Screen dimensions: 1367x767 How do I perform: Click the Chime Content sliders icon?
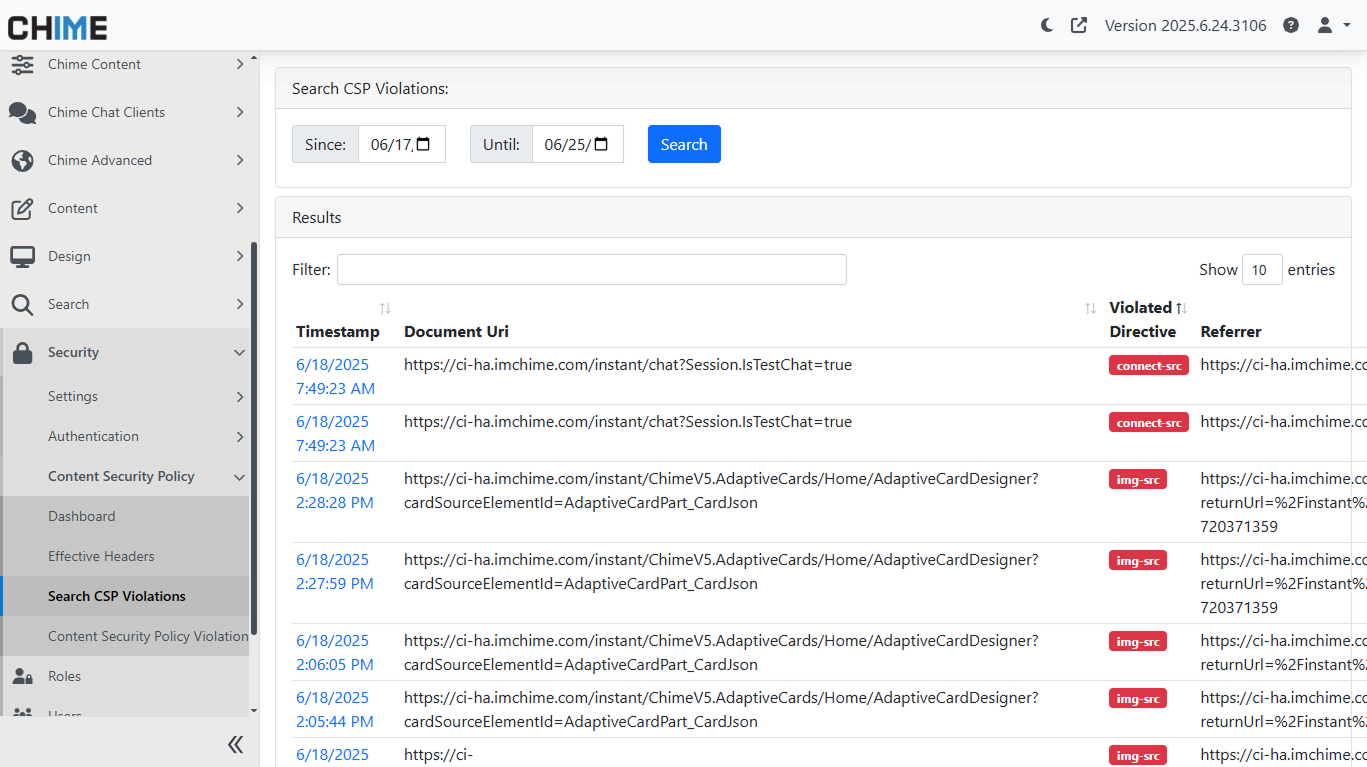point(22,64)
